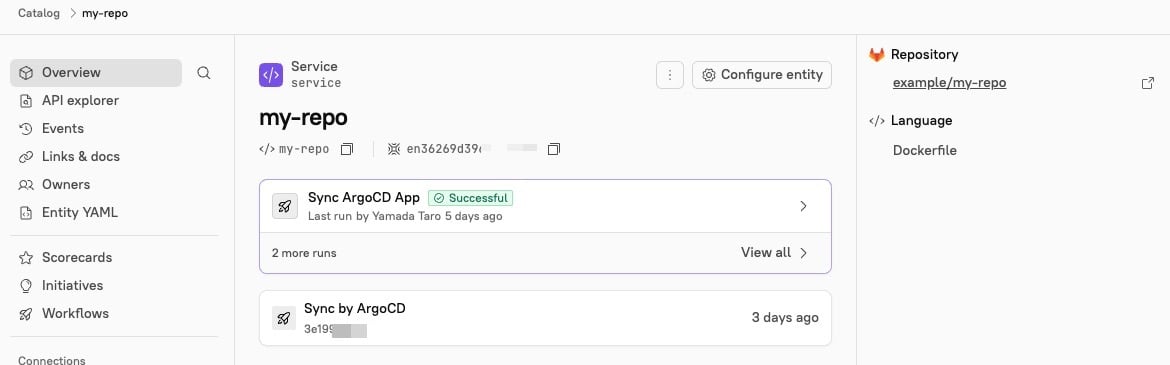Image resolution: width=1170 pixels, height=365 pixels.
Task: Open the three-dot more options menu
Action: 670,75
